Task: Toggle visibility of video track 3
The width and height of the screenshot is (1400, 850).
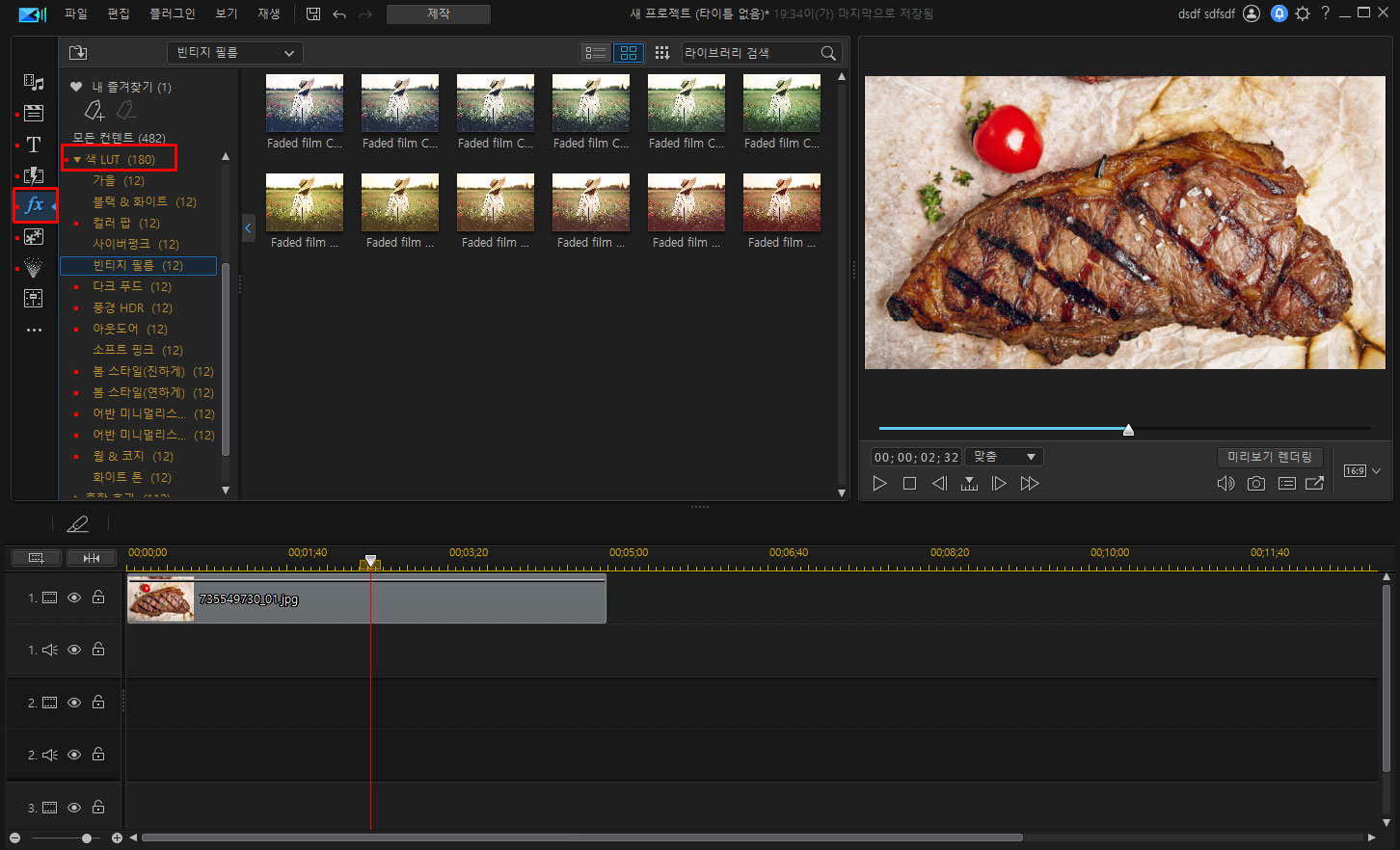Action: click(x=74, y=808)
